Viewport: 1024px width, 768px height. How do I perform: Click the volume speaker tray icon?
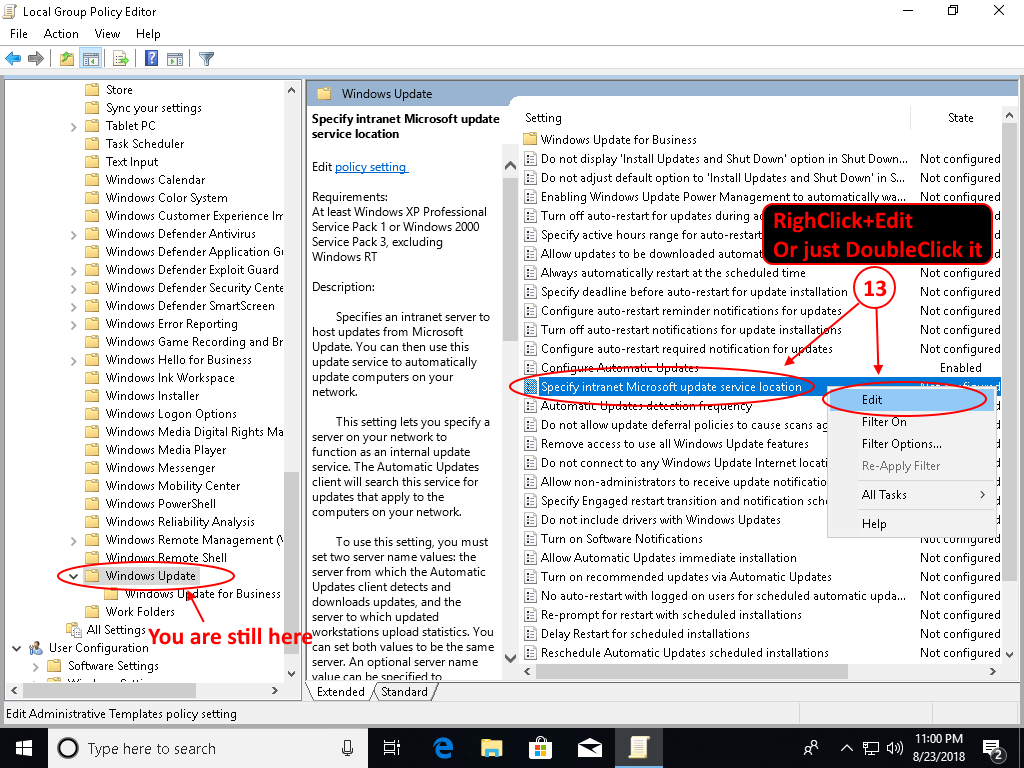[x=895, y=748]
